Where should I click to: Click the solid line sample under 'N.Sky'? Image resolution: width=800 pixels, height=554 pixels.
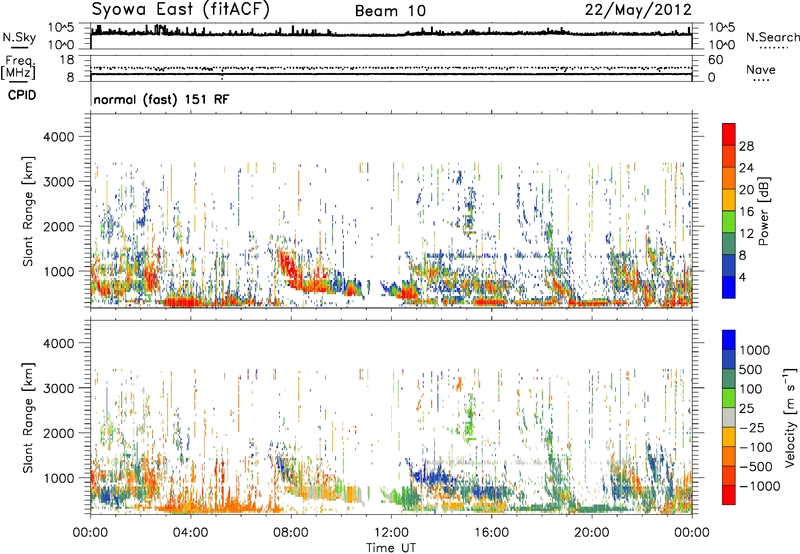tap(19, 47)
